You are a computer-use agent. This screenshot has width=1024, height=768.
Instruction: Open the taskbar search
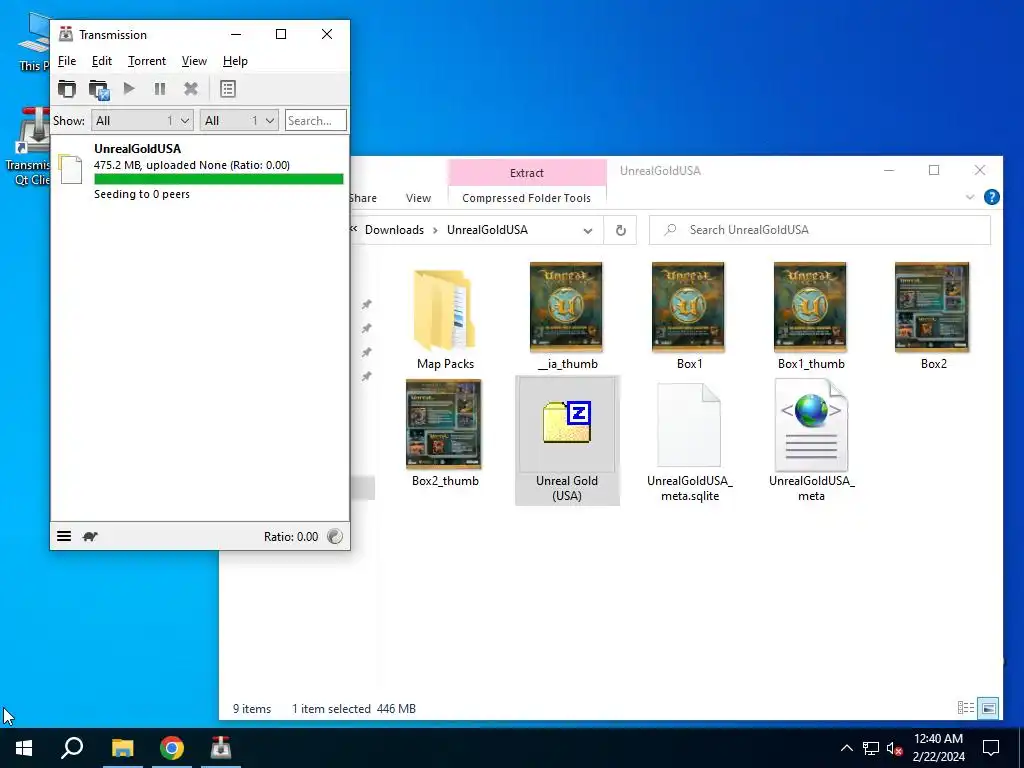[72, 748]
